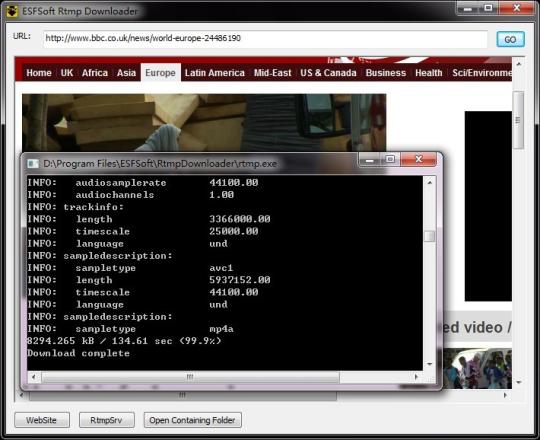This screenshot has width=540, height=440.
Task: Open the Sci/Environment tab
Action: [x=481, y=73]
